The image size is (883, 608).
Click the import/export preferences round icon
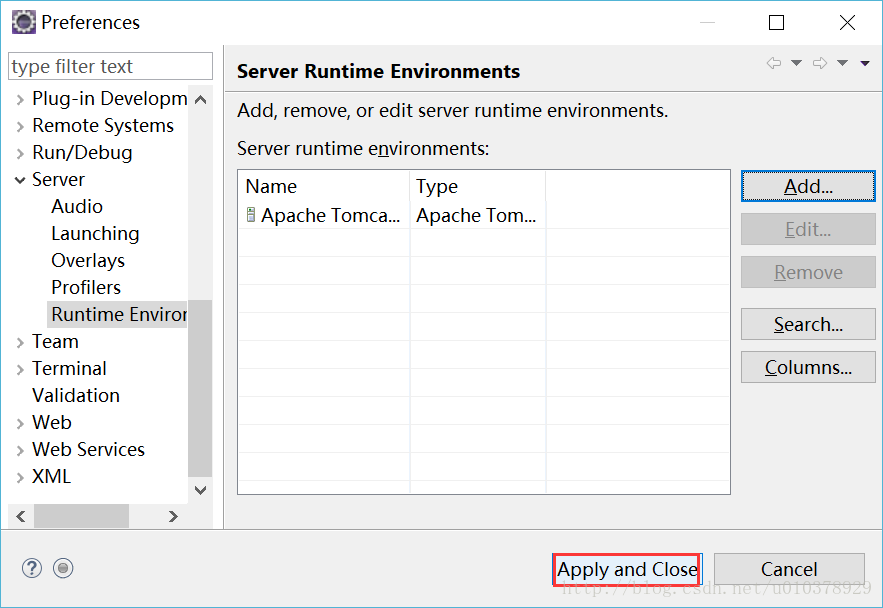[63, 568]
